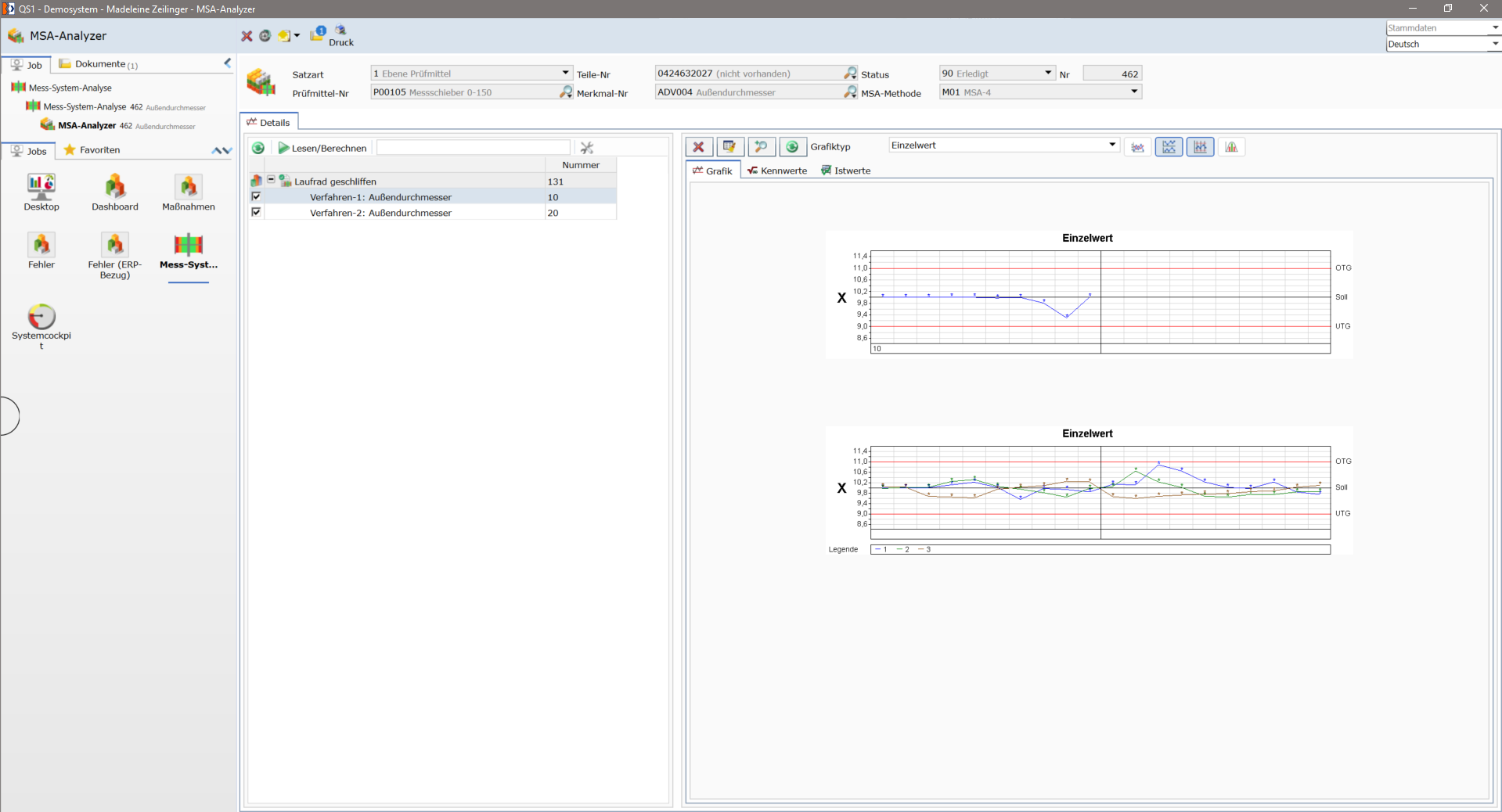Click the Nr field showing 462
The width and height of the screenshot is (1502, 812).
[1112, 74]
